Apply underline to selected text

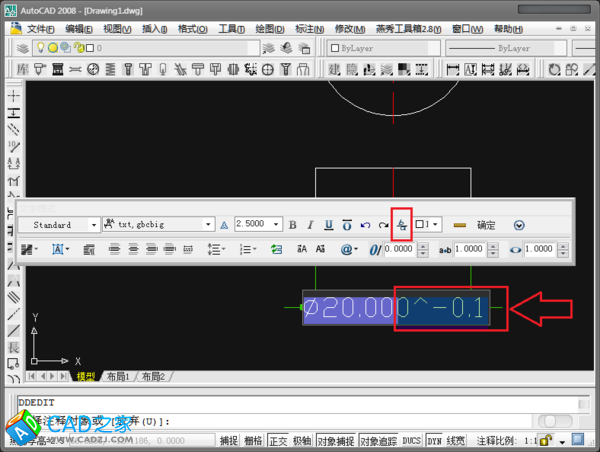[328, 225]
